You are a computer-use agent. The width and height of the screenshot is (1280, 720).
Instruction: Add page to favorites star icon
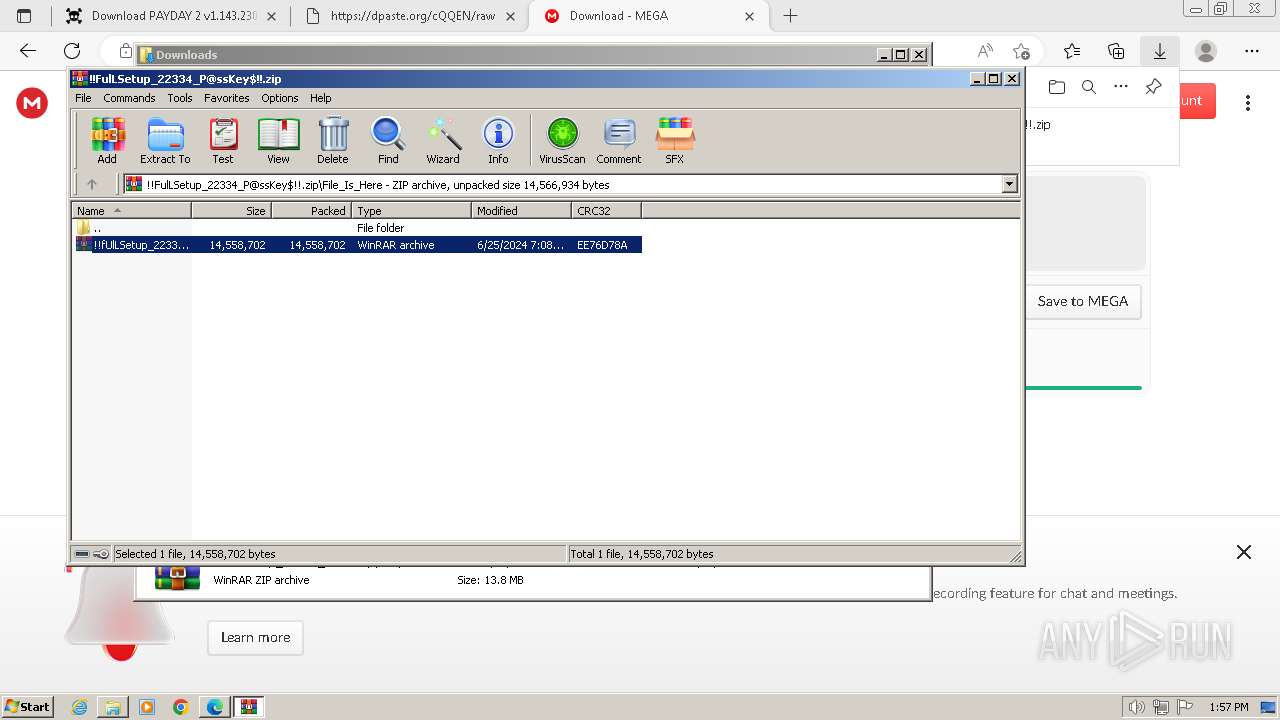[1021, 51]
